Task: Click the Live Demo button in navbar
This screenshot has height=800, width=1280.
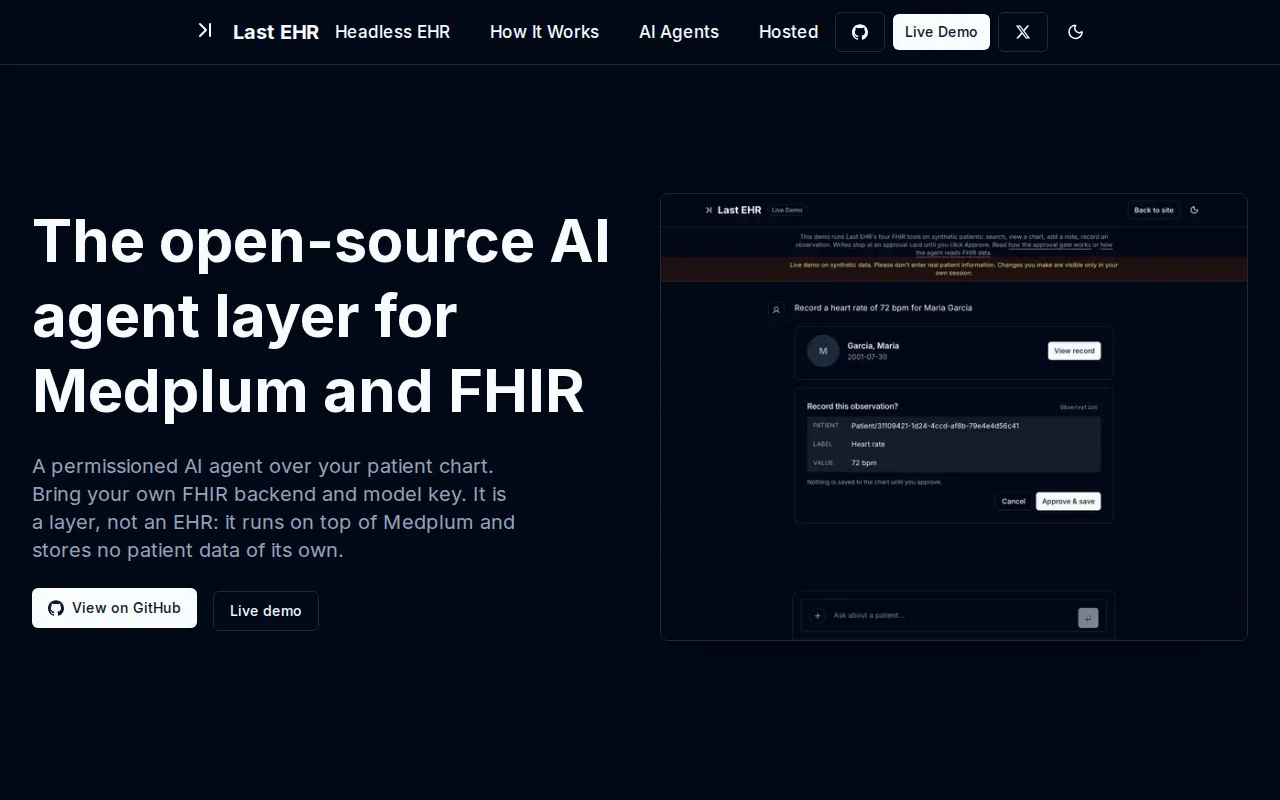Action: click(941, 32)
